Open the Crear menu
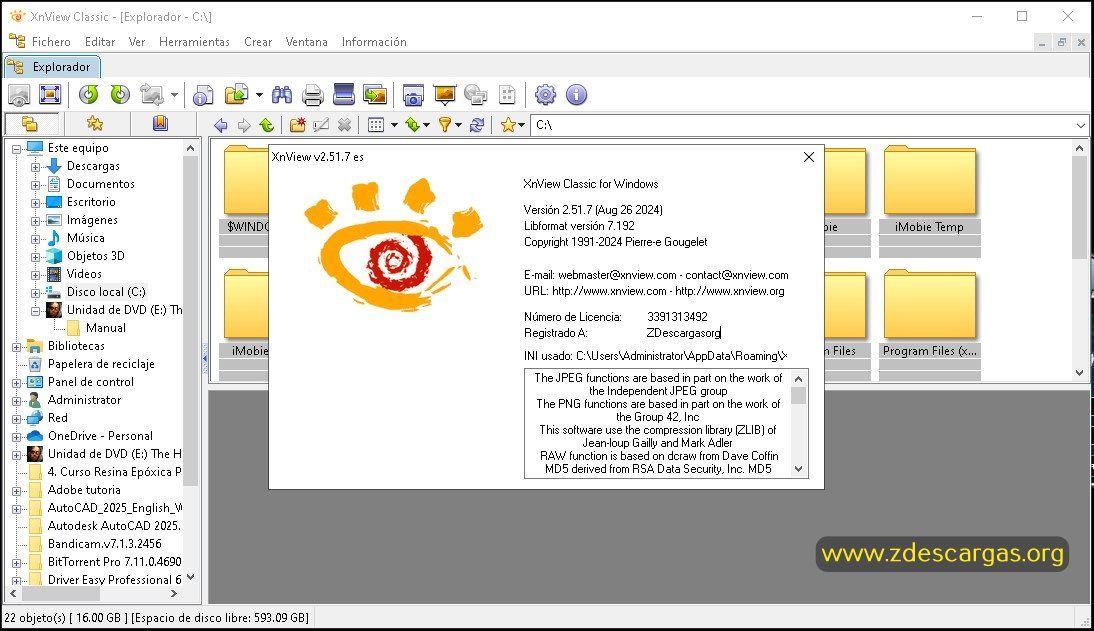Viewport: 1094px width, 631px height. [257, 42]
